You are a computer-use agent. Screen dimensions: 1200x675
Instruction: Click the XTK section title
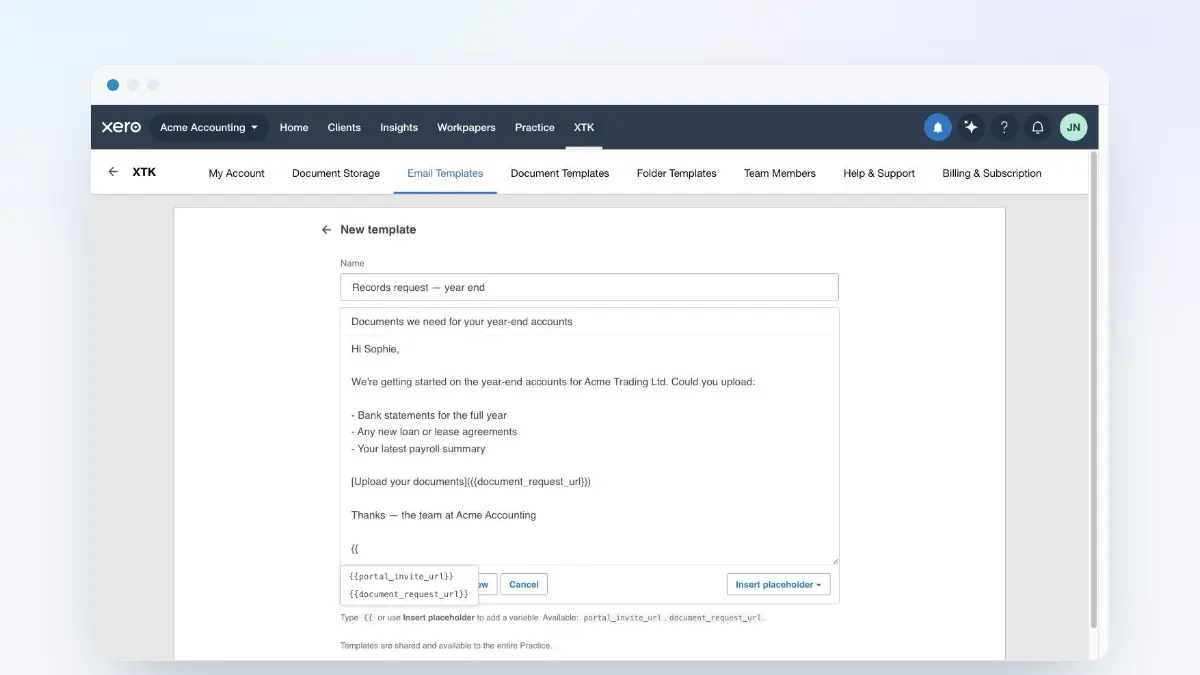(144, 172)
